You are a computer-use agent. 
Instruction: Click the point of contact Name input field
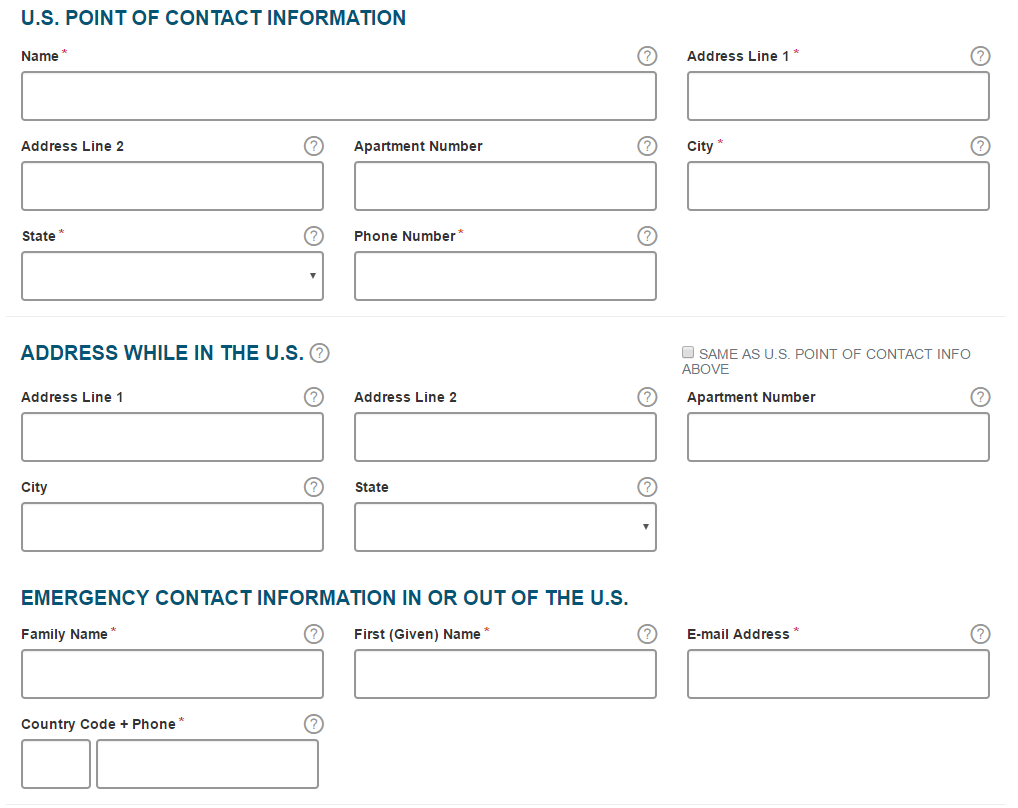338,96
